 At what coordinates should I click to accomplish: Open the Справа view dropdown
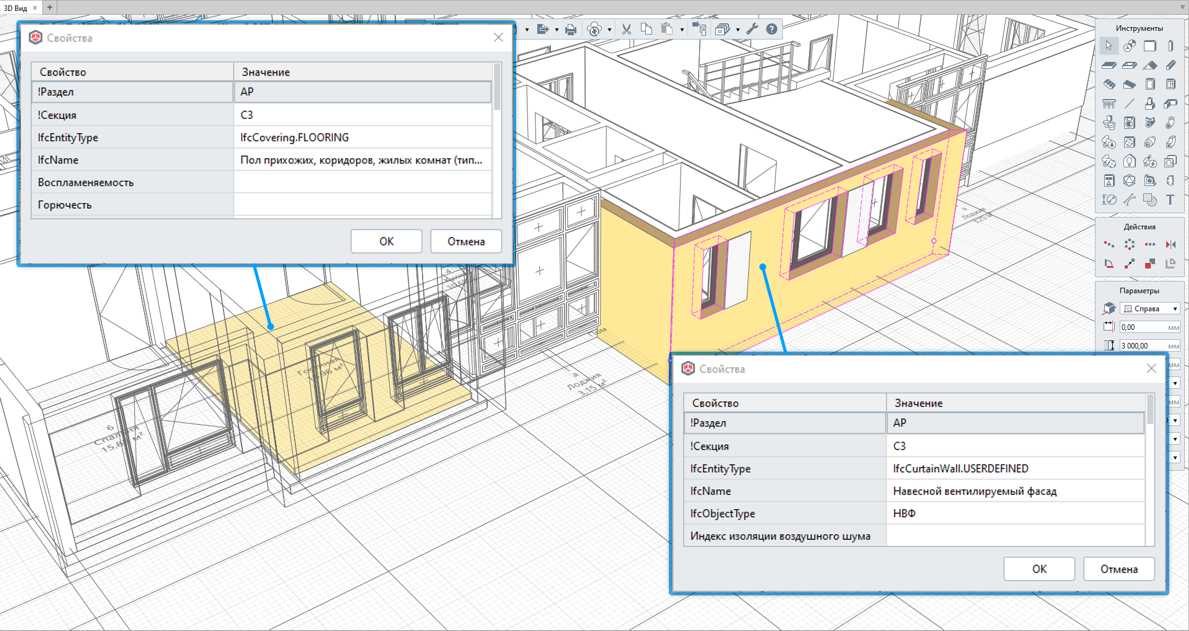pos(1150,309)
